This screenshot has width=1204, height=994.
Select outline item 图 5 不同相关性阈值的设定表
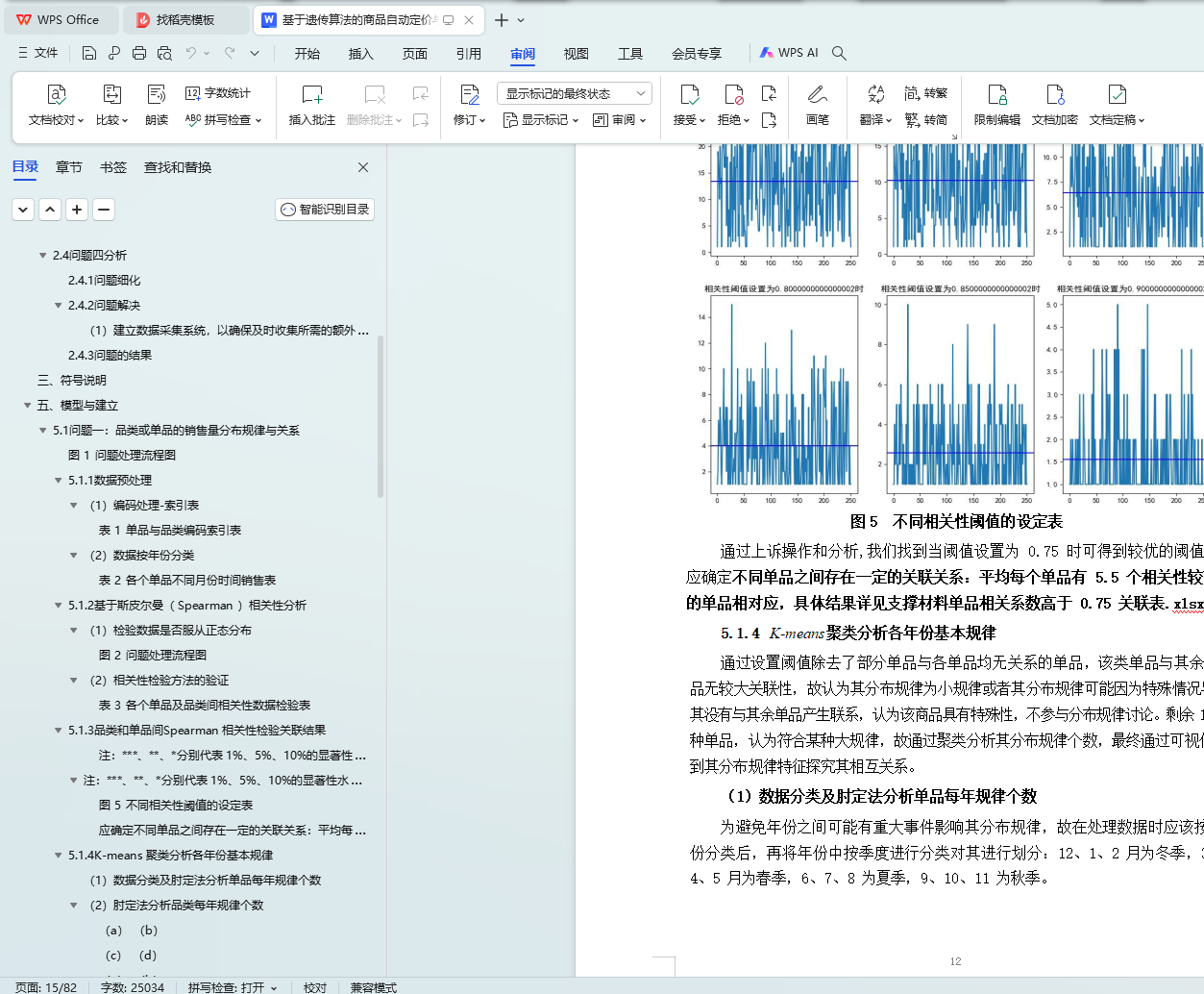176,806
